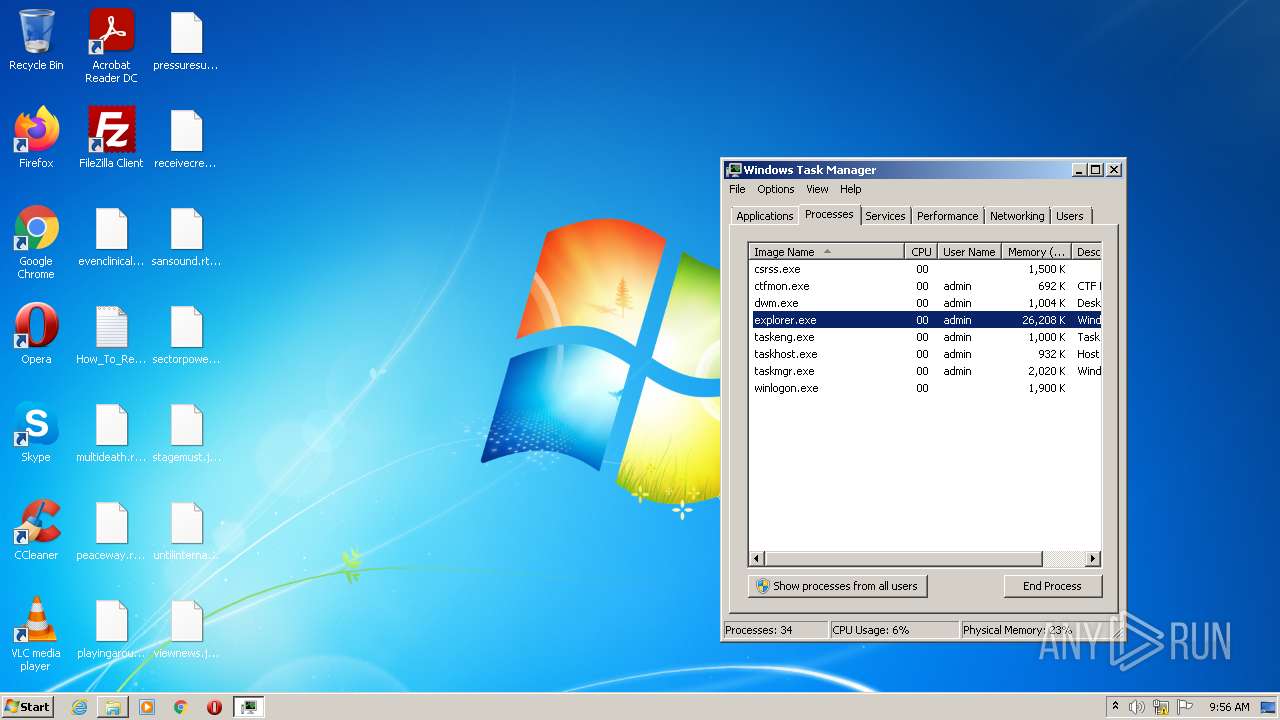This screenshot has height=720, width=1280.
Task: Open Windows Explorer folder in taskbar
Action: pos(113,707)
